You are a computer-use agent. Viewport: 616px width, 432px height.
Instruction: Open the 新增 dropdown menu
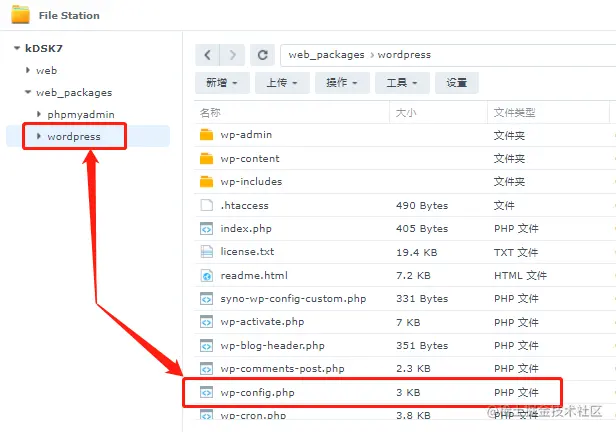point(222,82)
